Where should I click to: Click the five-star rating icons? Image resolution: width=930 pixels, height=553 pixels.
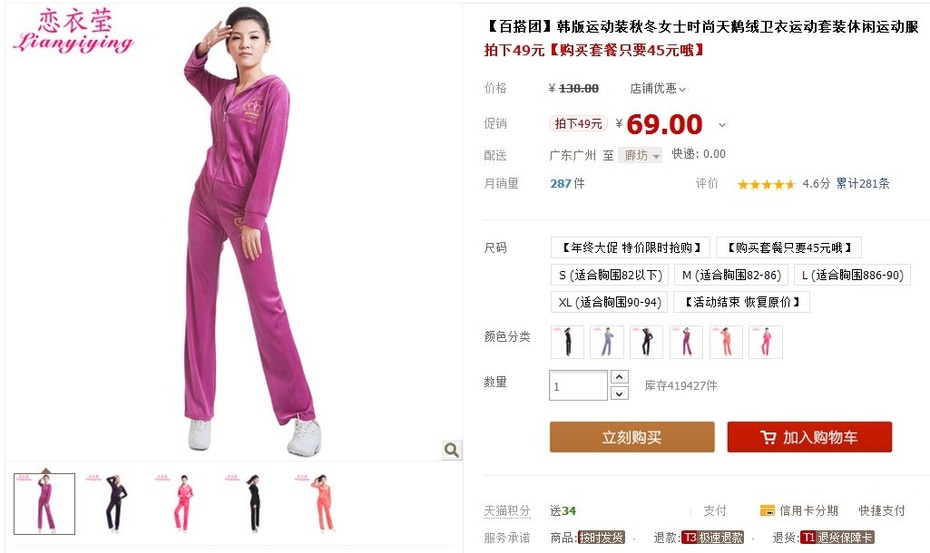(766, 185)
